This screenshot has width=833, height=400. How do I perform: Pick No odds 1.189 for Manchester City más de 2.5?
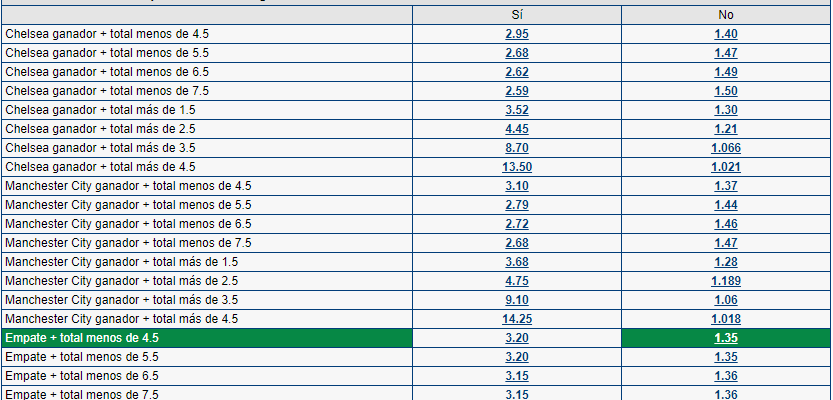[726, 281]
